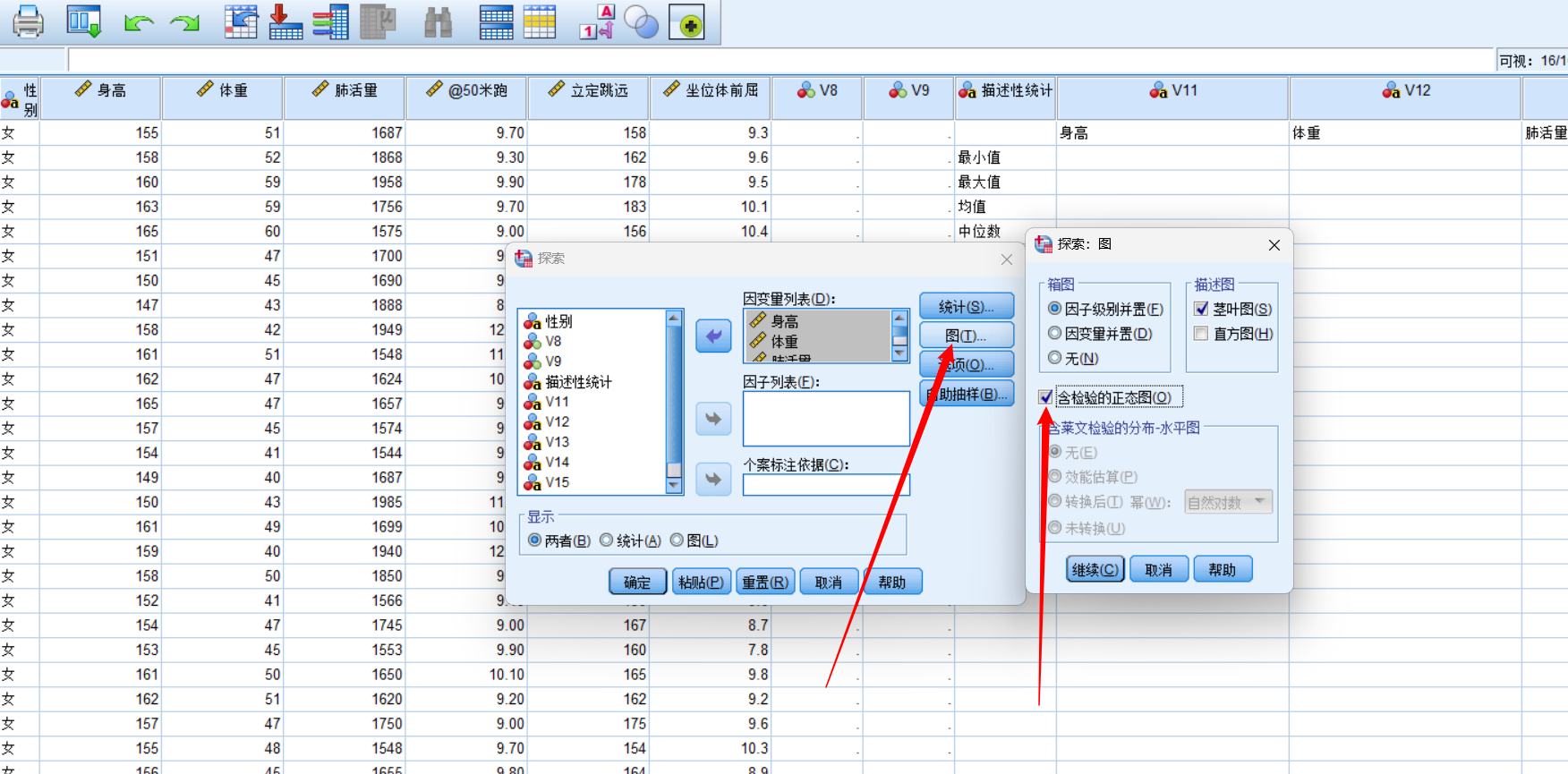This screenshot has height=774, width=1568.
Task: Click the Split File stacked-tables icon
Action: [496, 22]
